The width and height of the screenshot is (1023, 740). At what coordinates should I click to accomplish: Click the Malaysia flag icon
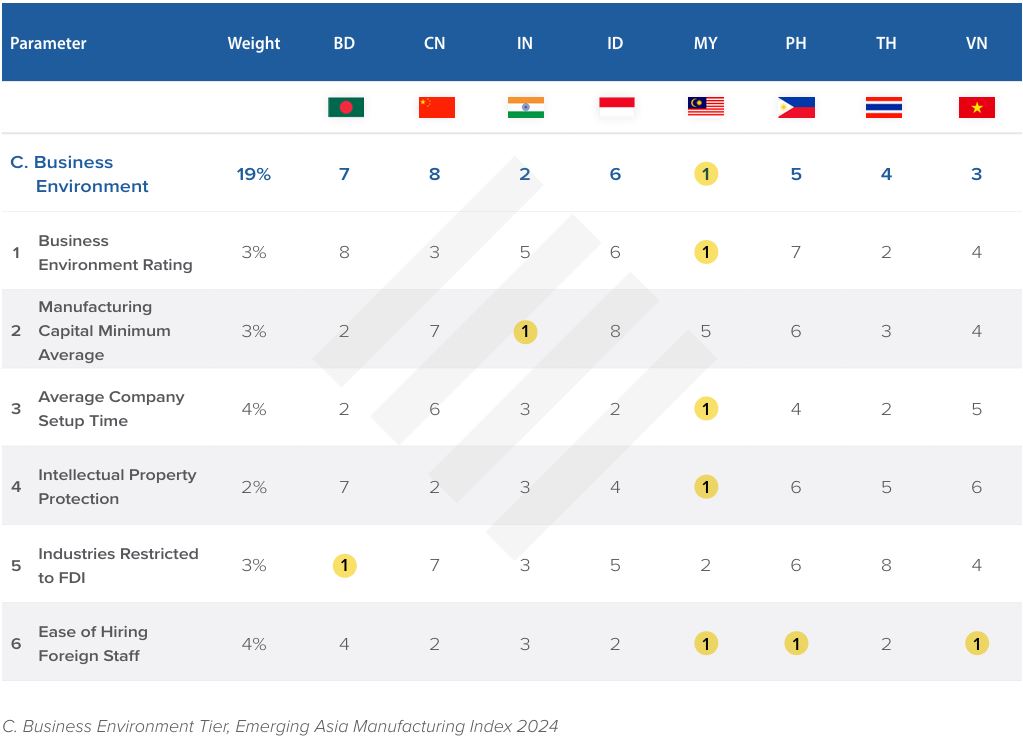[706, 107]
